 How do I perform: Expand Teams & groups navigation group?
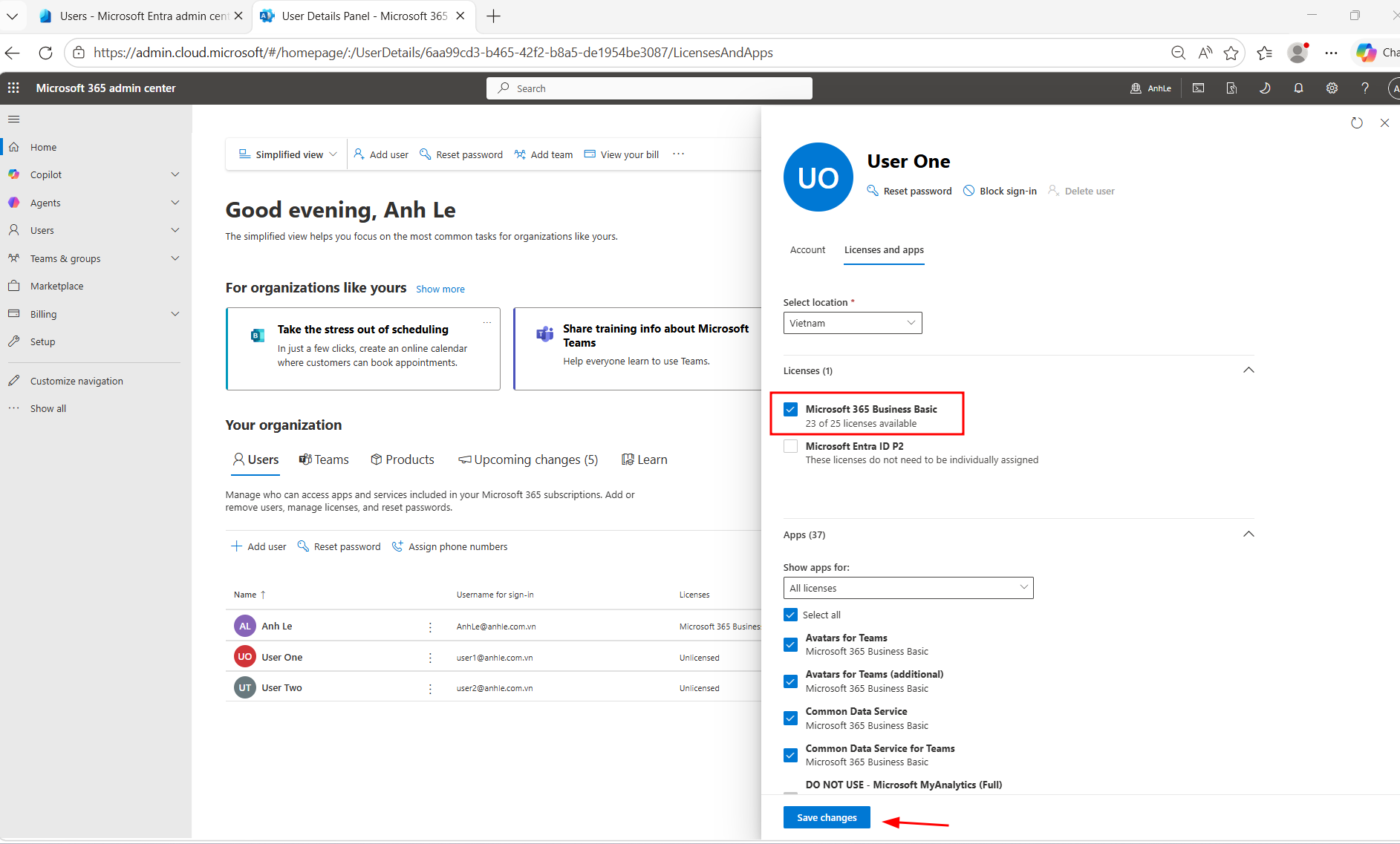175,258
